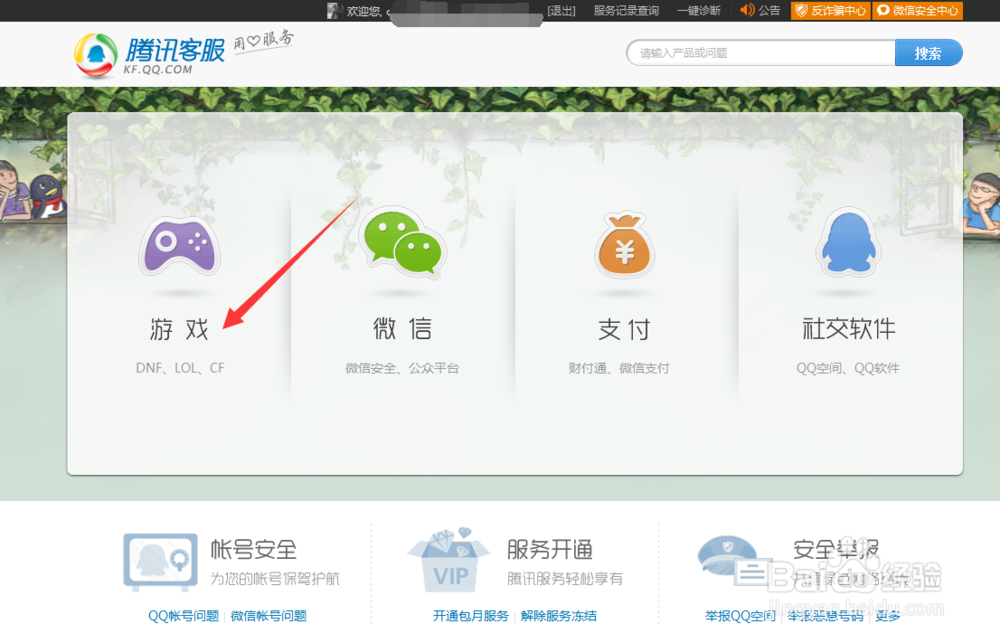The width and height of the screenshot is (1000, 643).
Task: Open the 举报QQ空间 link
Action: [x=740, y=616]
